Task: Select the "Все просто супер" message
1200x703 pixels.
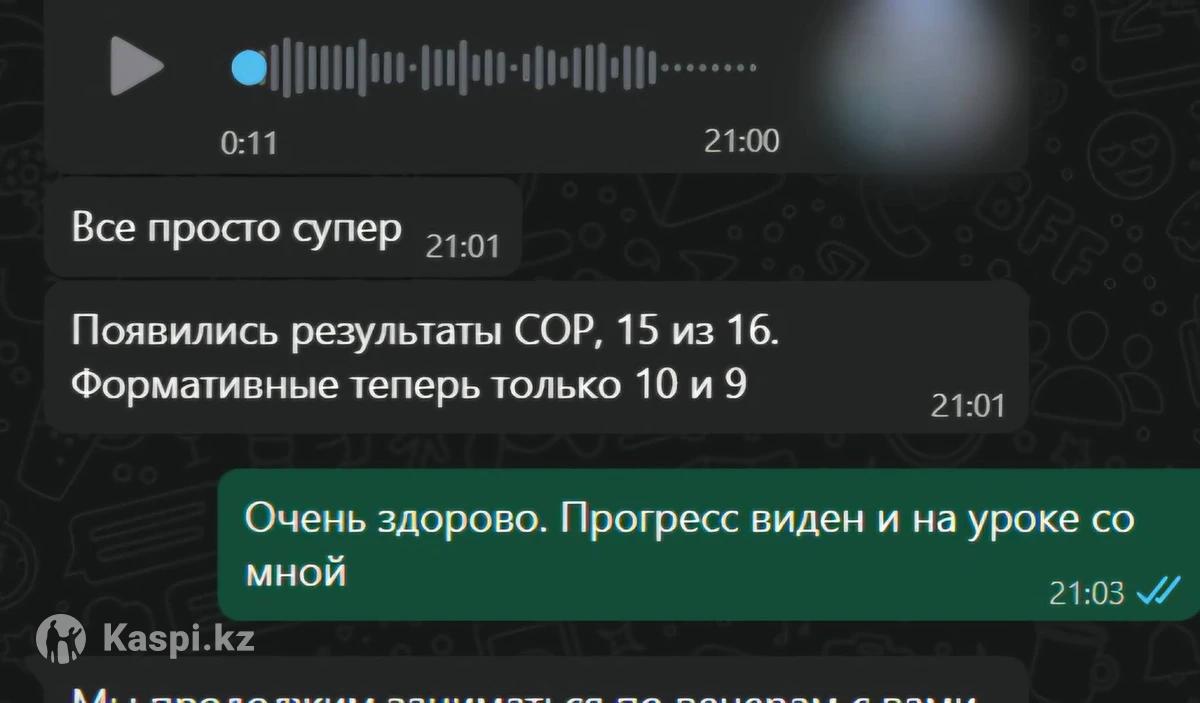Action: 237,228
